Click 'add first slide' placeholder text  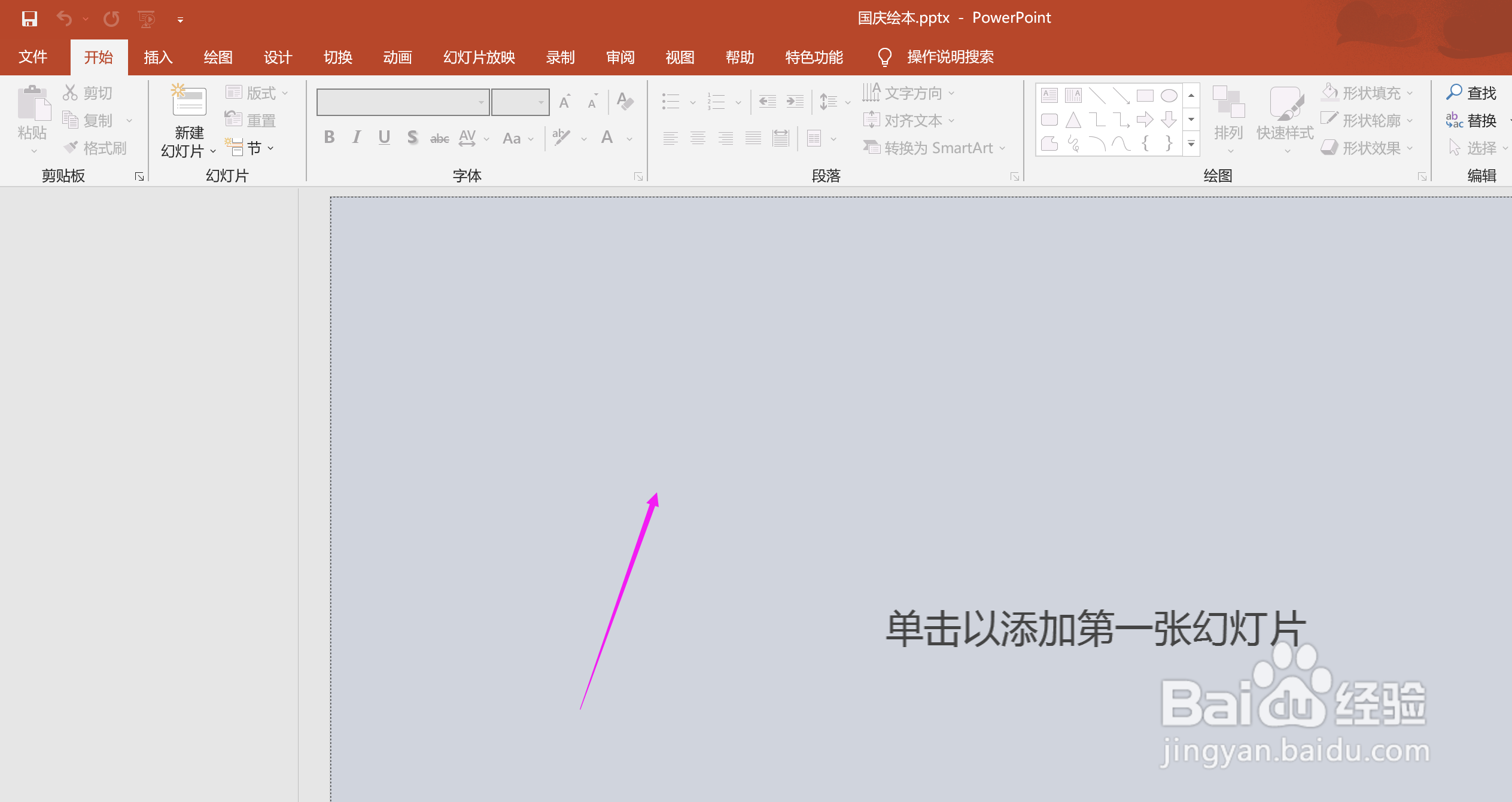1094,629
